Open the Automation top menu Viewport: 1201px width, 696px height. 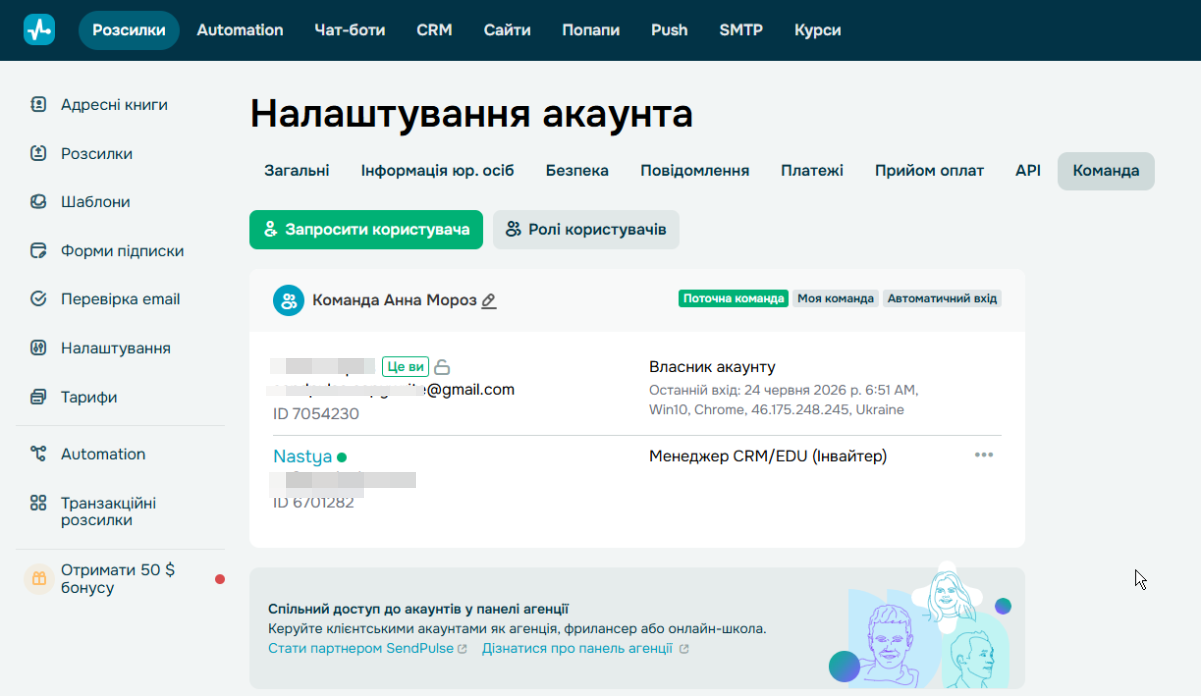[240, 30]
